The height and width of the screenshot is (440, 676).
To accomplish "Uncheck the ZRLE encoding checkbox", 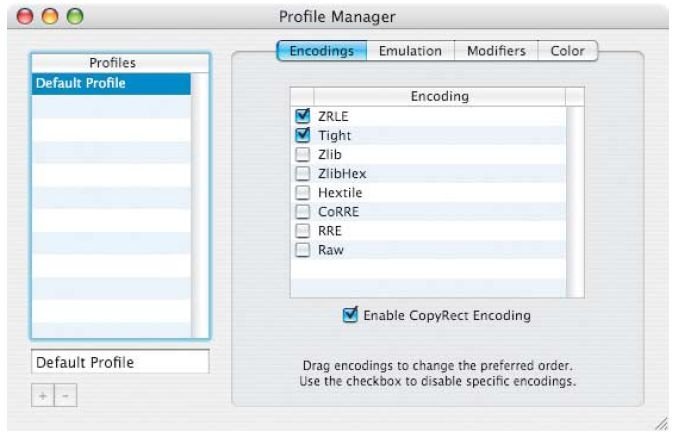I will pyautogui.click(x=303, y=116).
